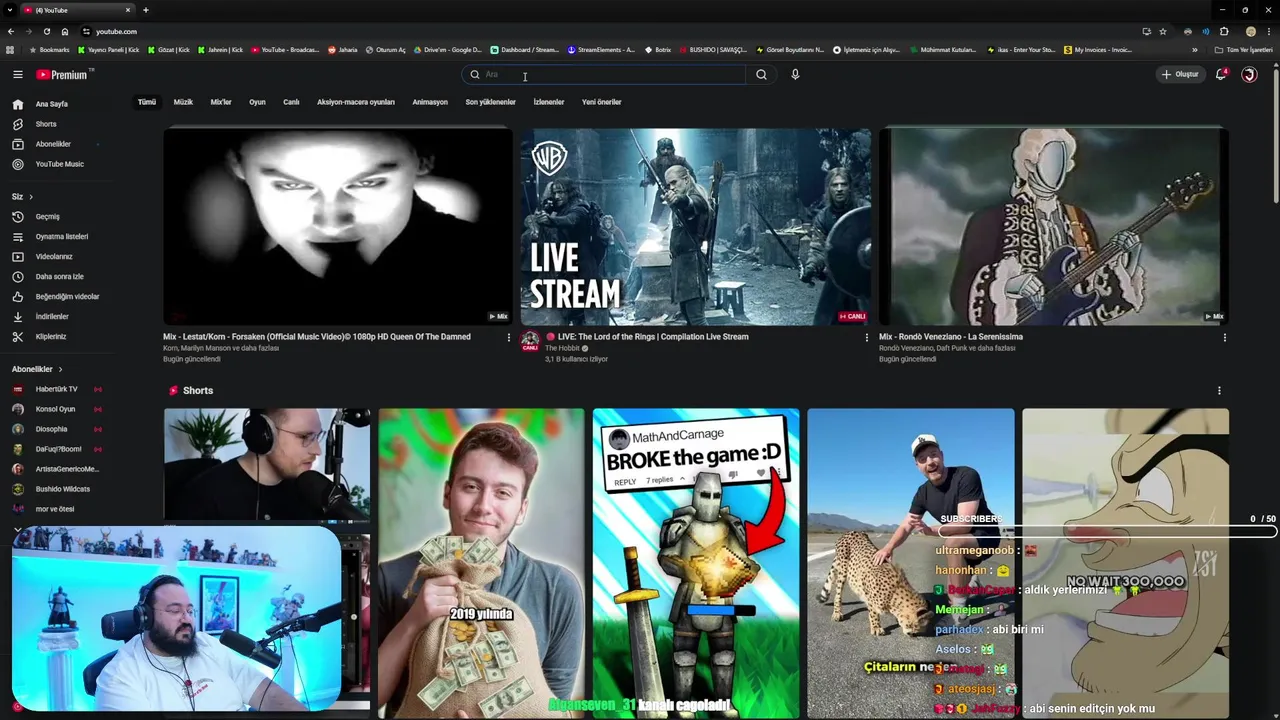Open the notifications bell icon
The image size is (1280, 720).
(x=1220, y=74)
